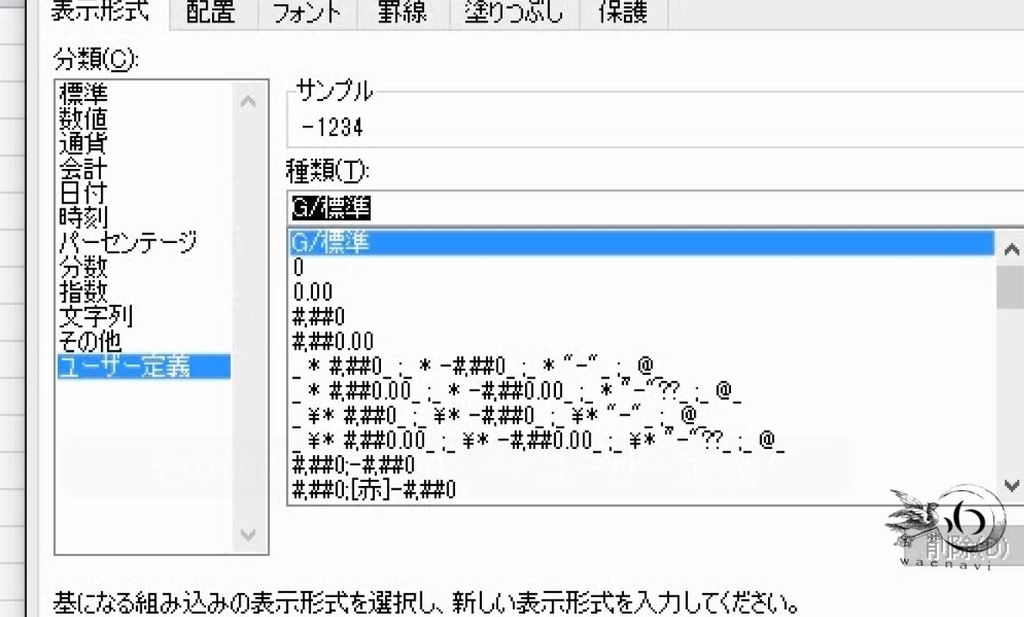This screenshot has width=1024, height=617.
Task: Open the 塗りつぶし tab
Action: pos(514,13)
